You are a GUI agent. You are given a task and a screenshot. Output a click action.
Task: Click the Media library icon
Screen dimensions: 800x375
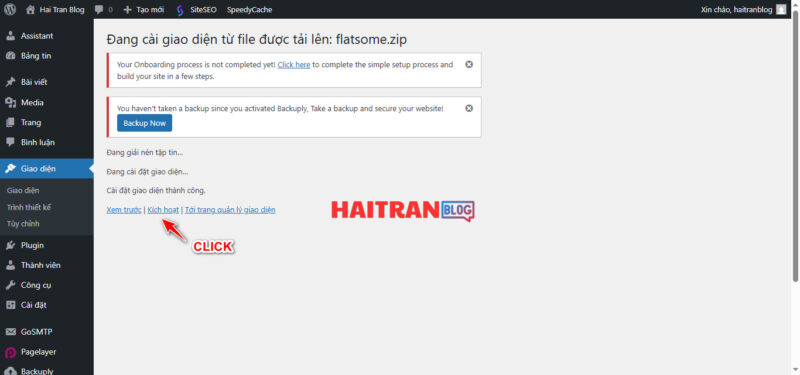(x=10, y=103)
